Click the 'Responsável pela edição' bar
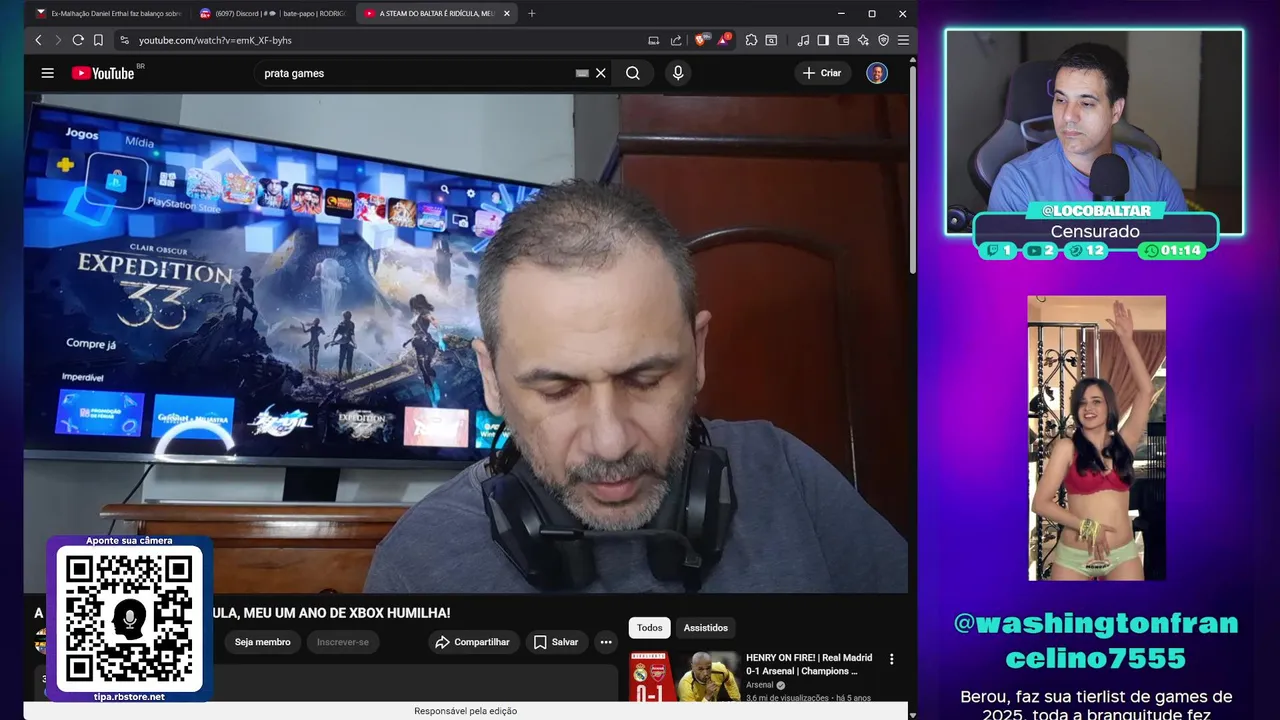Screen dimensions: 1280x720 pos(466,711)
